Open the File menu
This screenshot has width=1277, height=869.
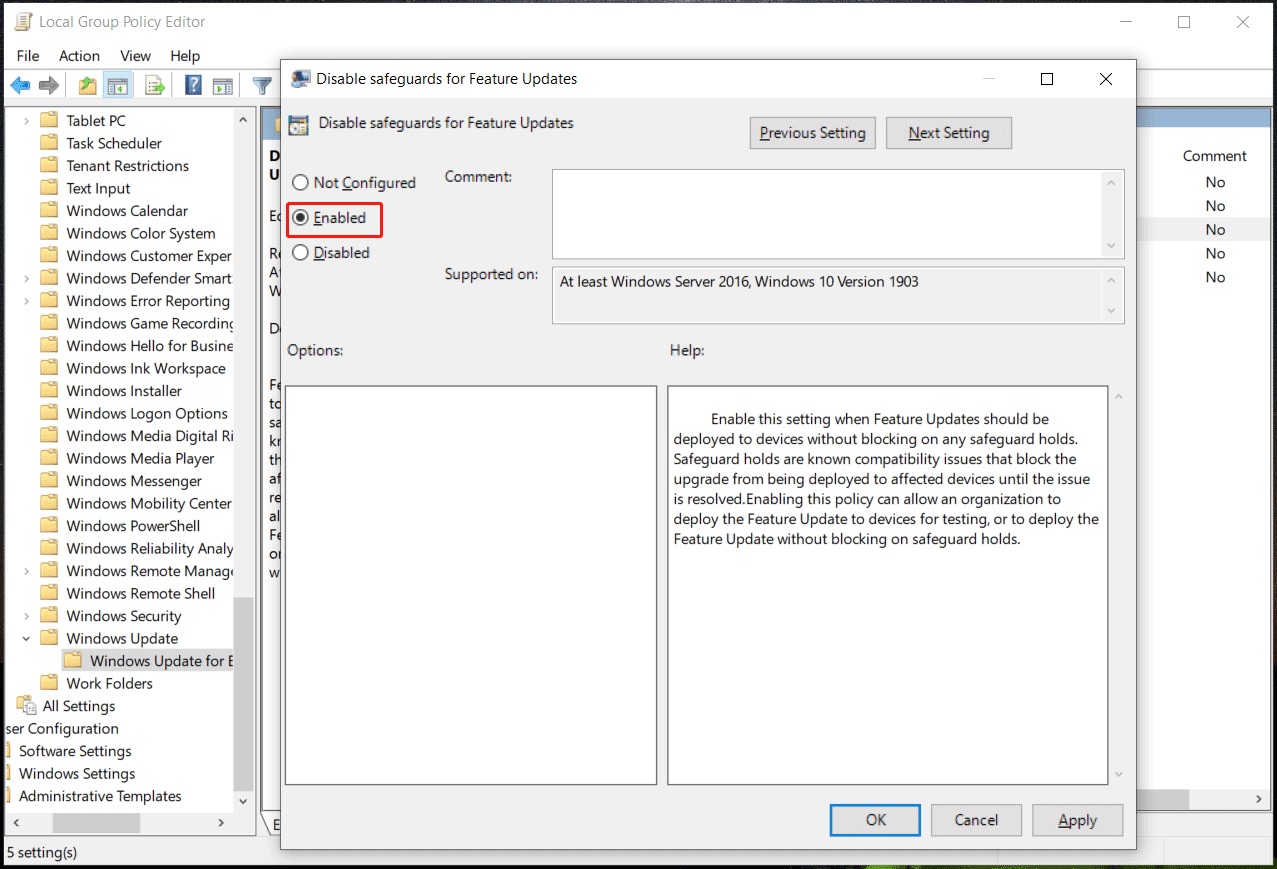pyautogui.click(x=28, y=56)
